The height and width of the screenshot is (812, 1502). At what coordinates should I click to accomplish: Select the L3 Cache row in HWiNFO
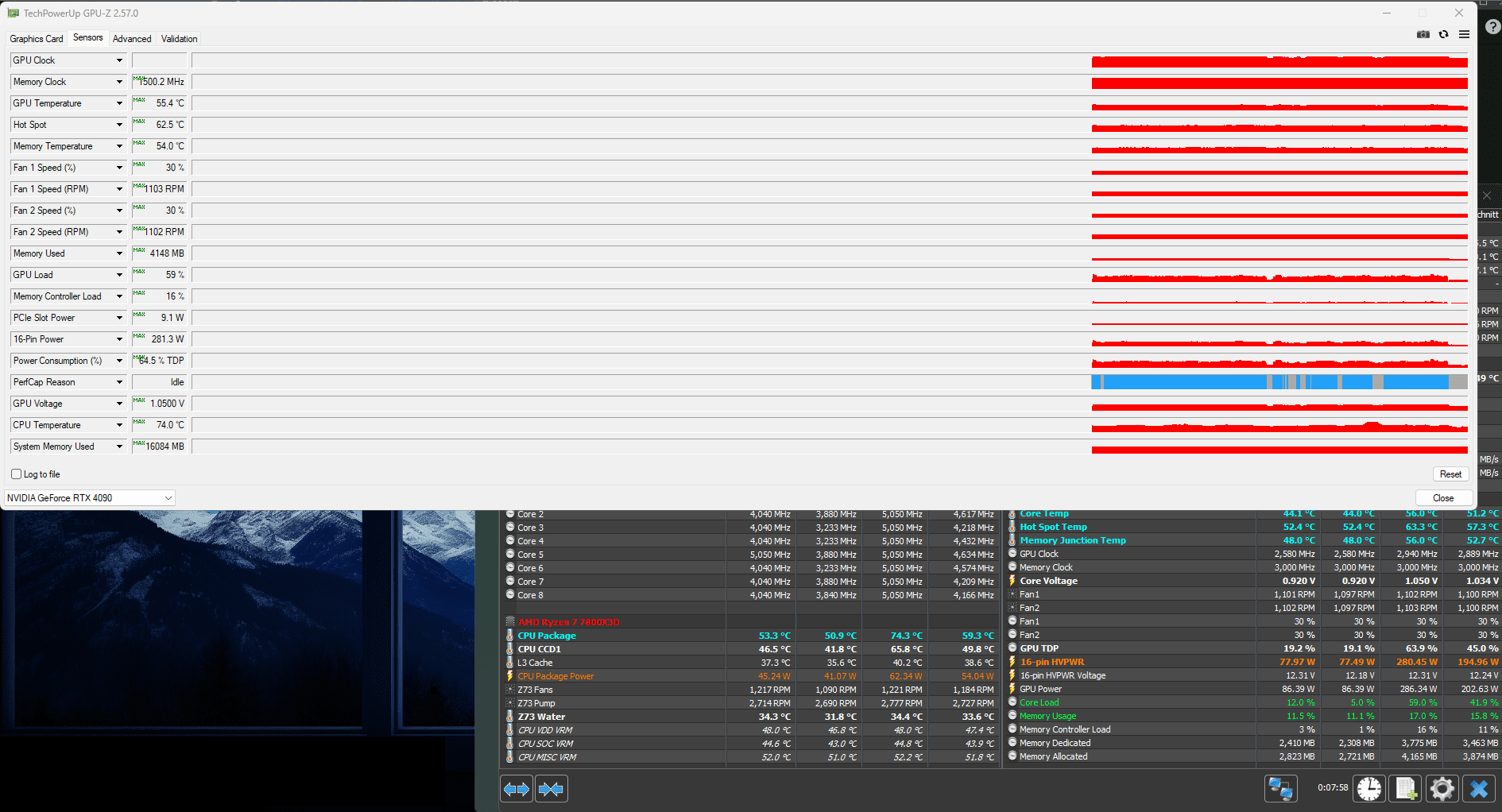click(x=750, y=663)
